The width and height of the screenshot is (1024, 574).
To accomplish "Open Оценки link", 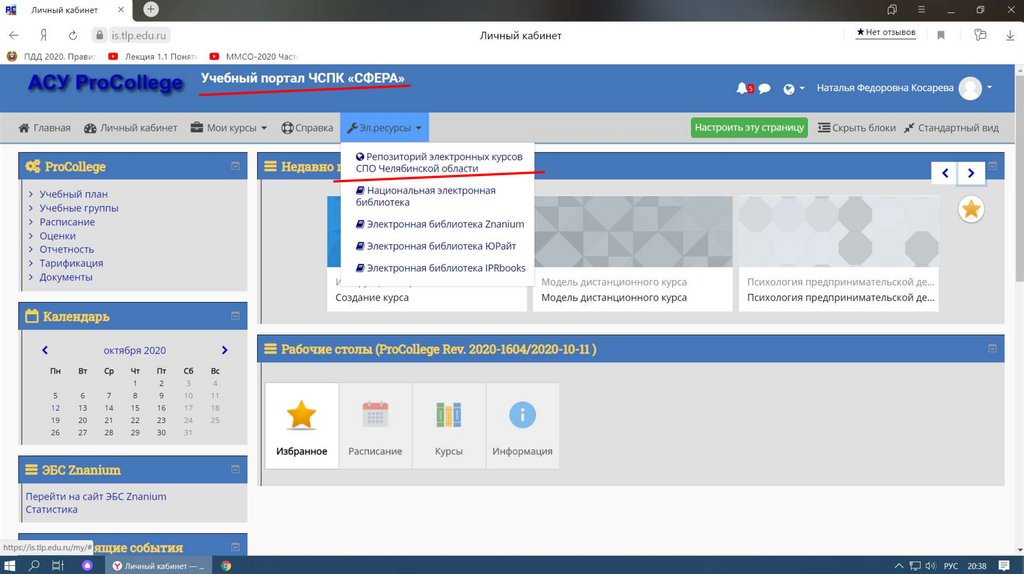I will [57, 236].
